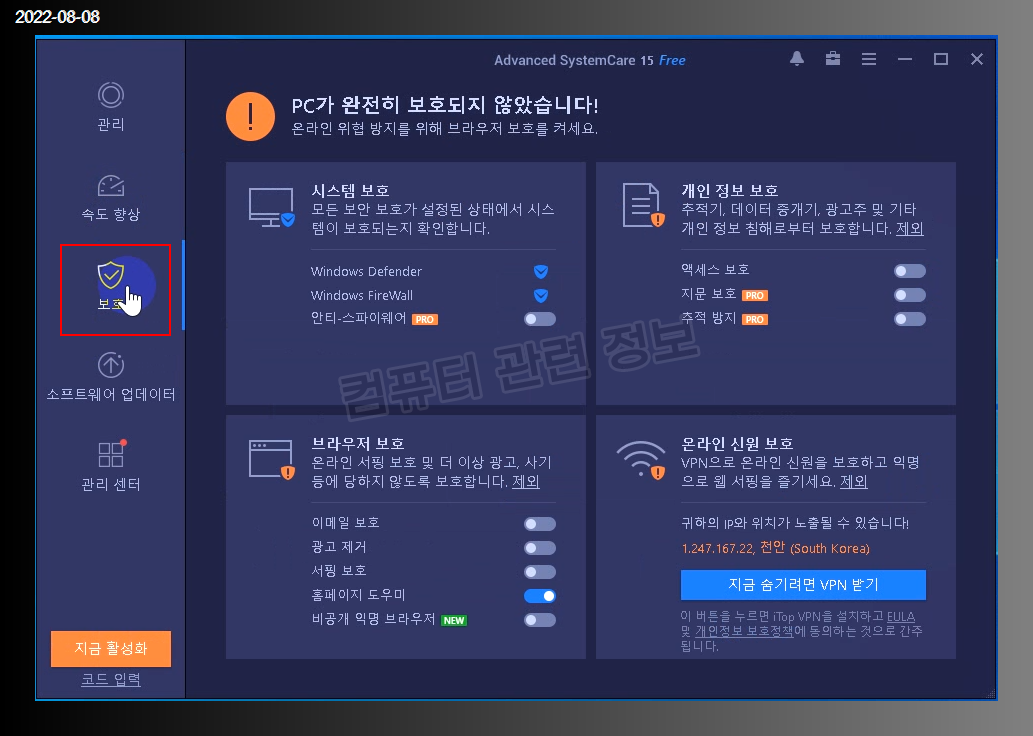Click the orange warning exclamation icon
This screenshot has width=1033, height=736.
click(x=250, y=116)
